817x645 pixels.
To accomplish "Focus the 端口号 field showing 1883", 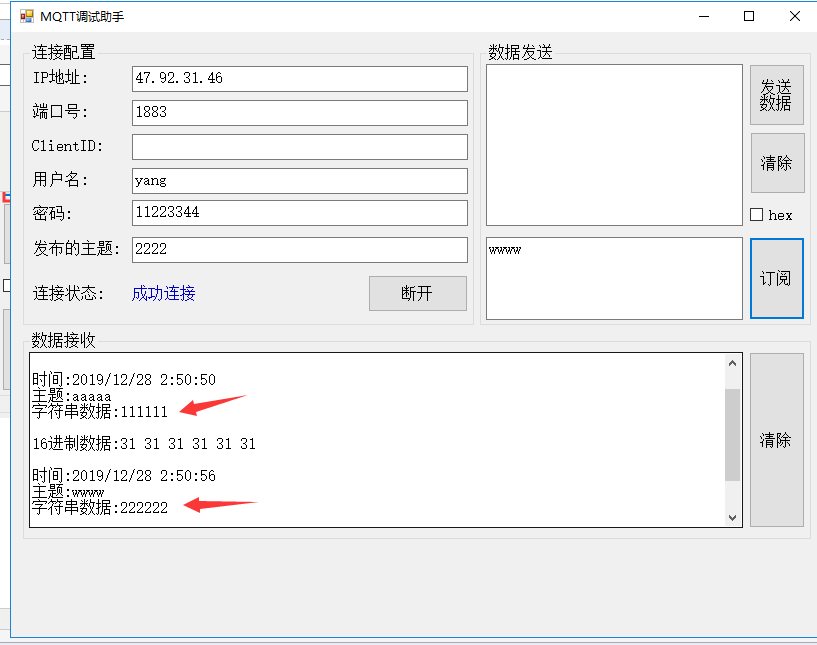I will pos(300,113).
